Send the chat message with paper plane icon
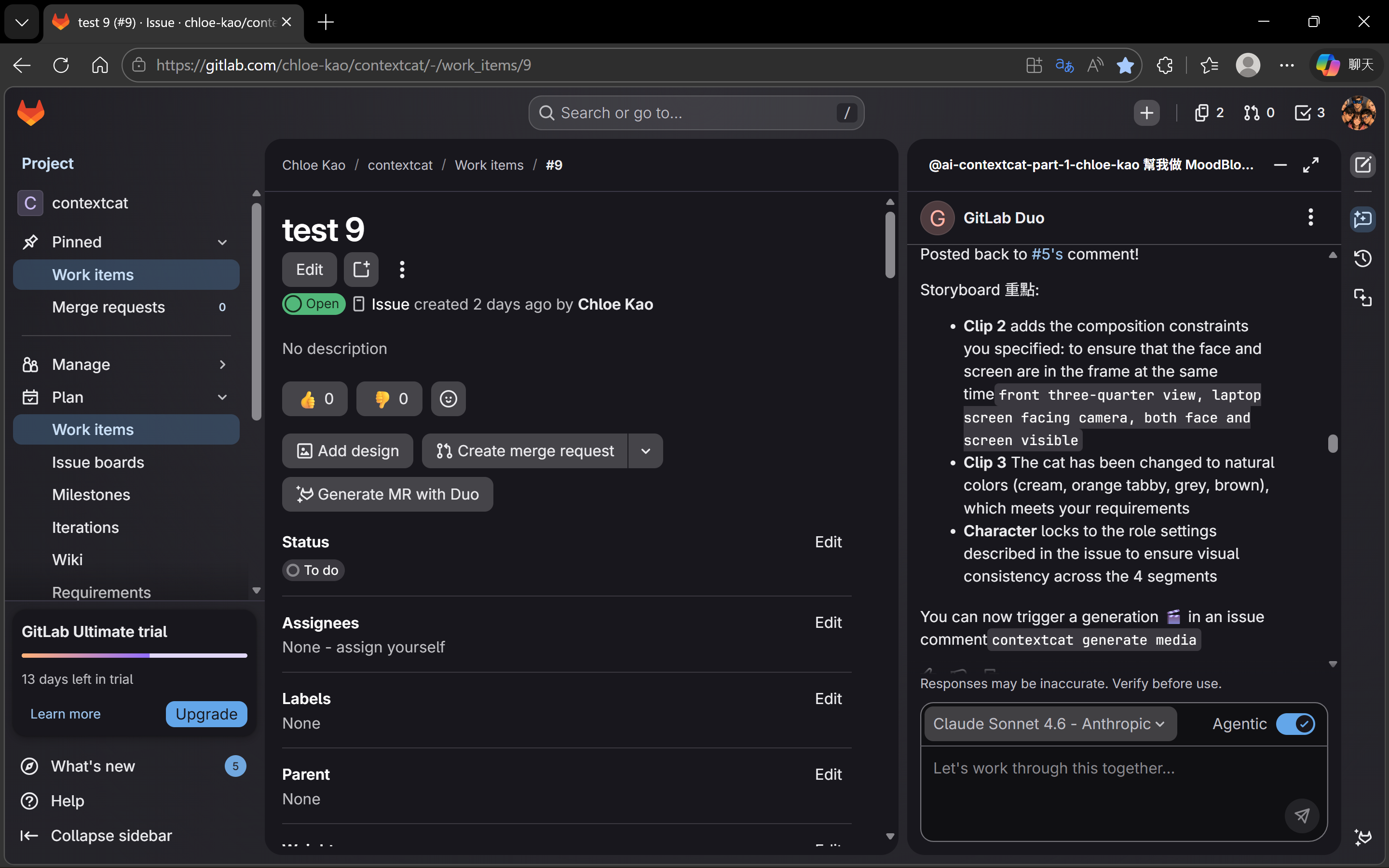This screenshot has width=1389, height=868. coord(1302,815)
